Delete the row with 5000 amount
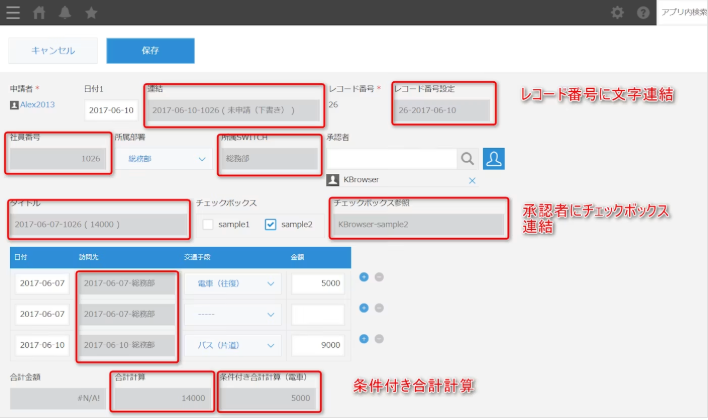Screen dimensions: 708x420 379,277
